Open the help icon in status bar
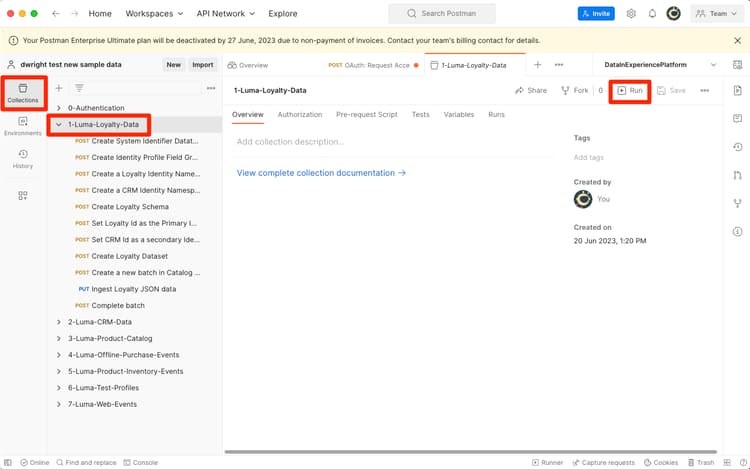The width and height of the screenshot is (750, 469). (743, 462)
